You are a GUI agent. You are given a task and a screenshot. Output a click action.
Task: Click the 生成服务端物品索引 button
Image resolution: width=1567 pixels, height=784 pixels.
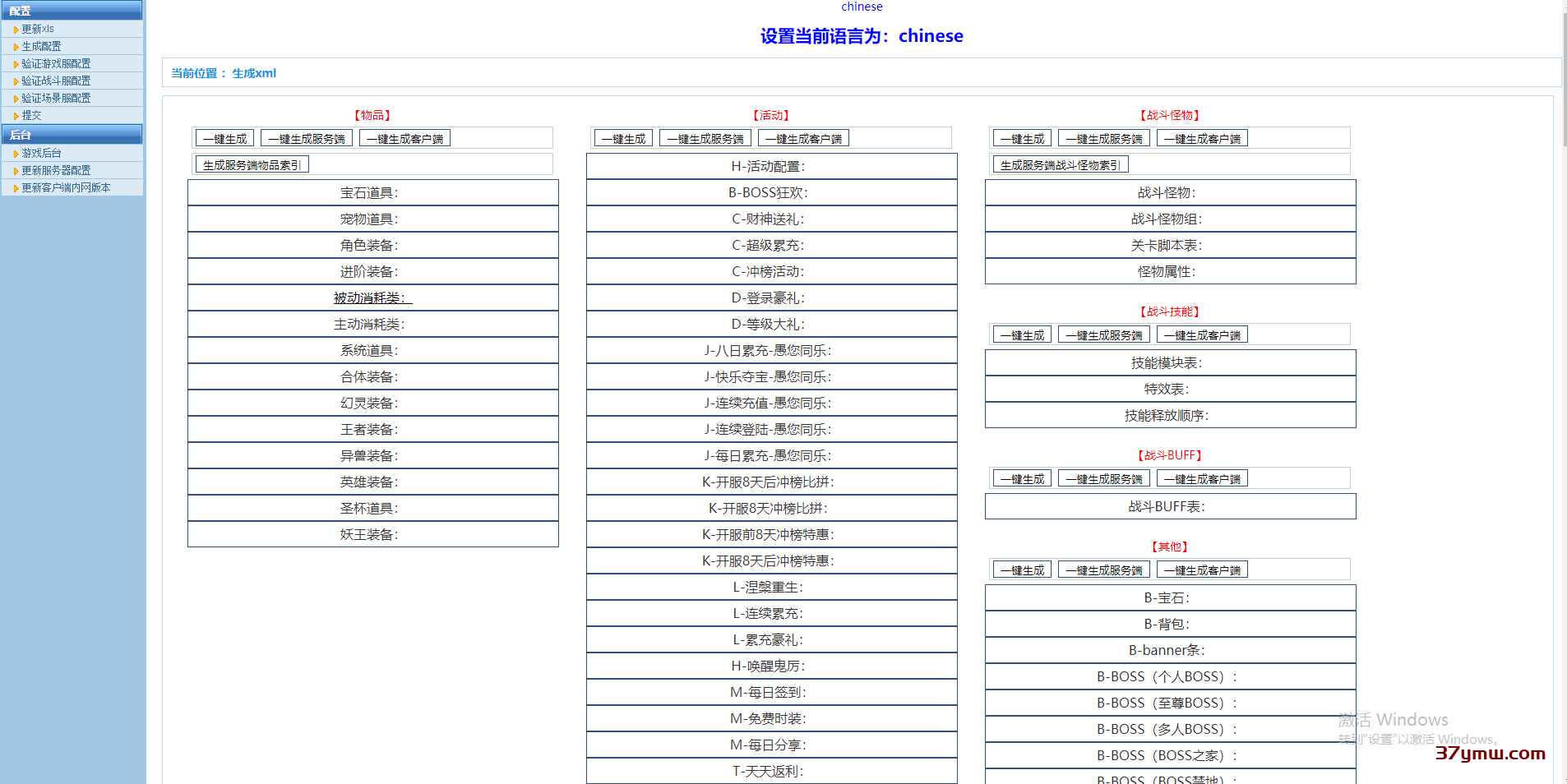pos(252,164)
